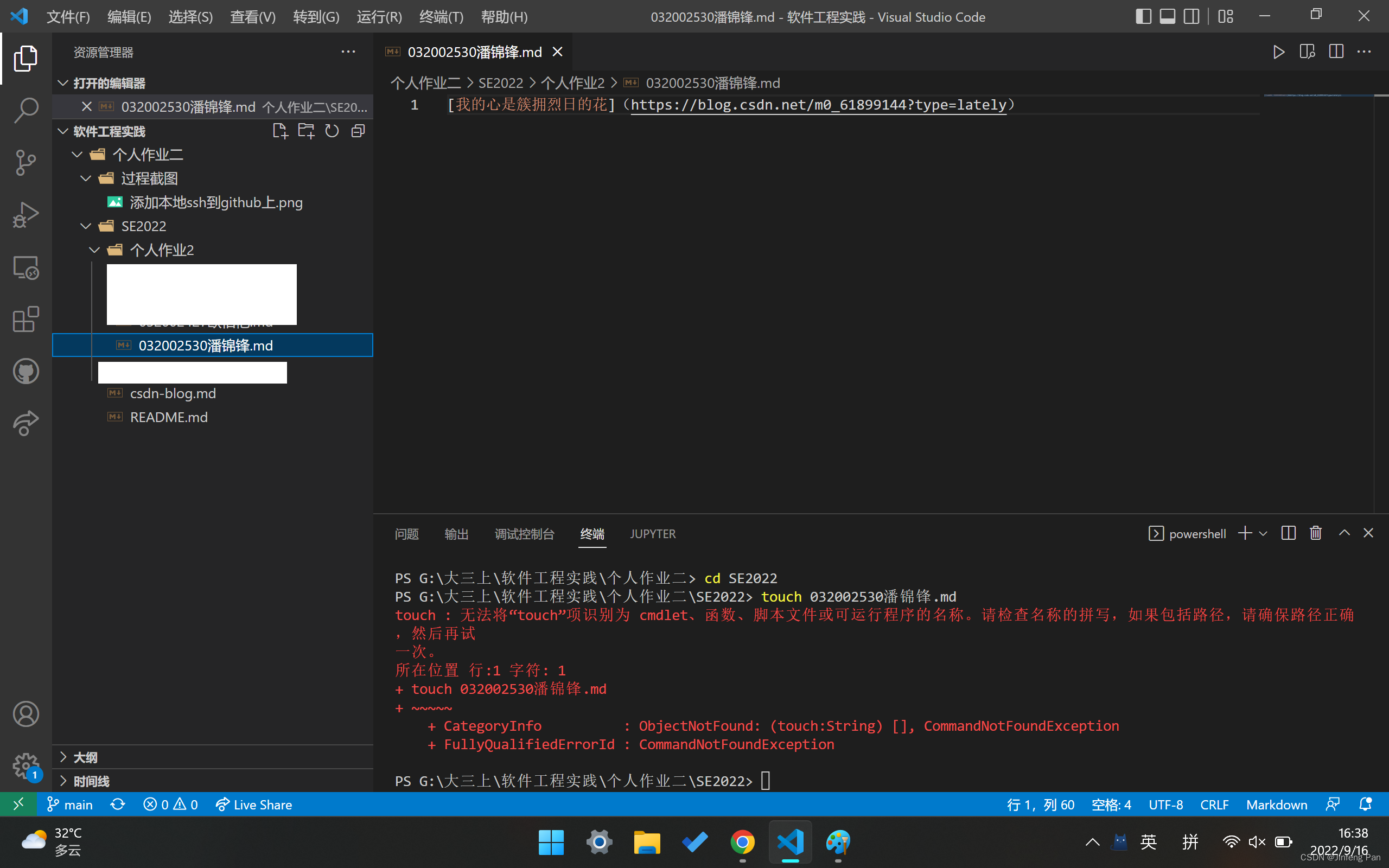Screen dimensions: 1389x868
Task: Toggle bottom panel visibility
Action: pyautogui.click(x=1168, y=17)
